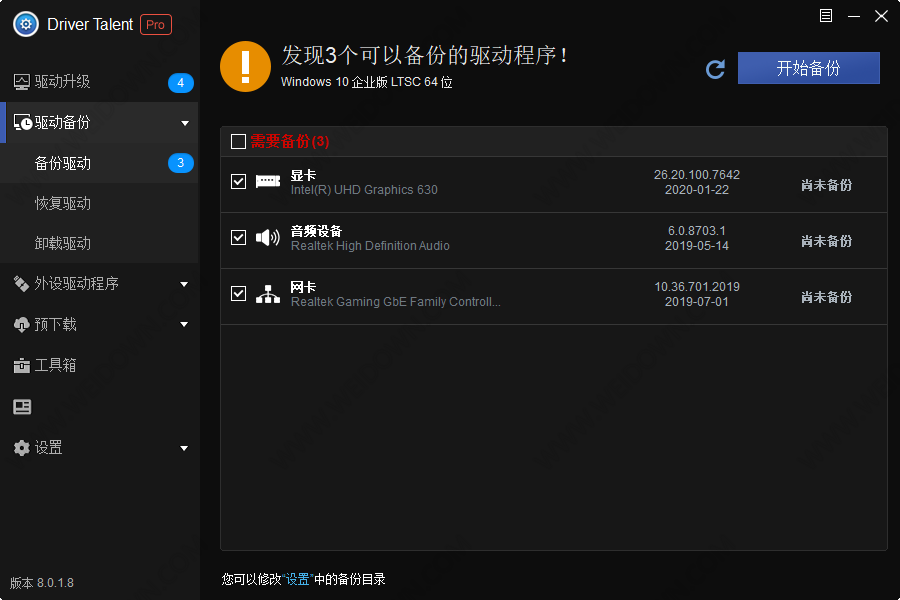Close the Driver Talent window
This screenshot has height=600, width=900.
882,16
